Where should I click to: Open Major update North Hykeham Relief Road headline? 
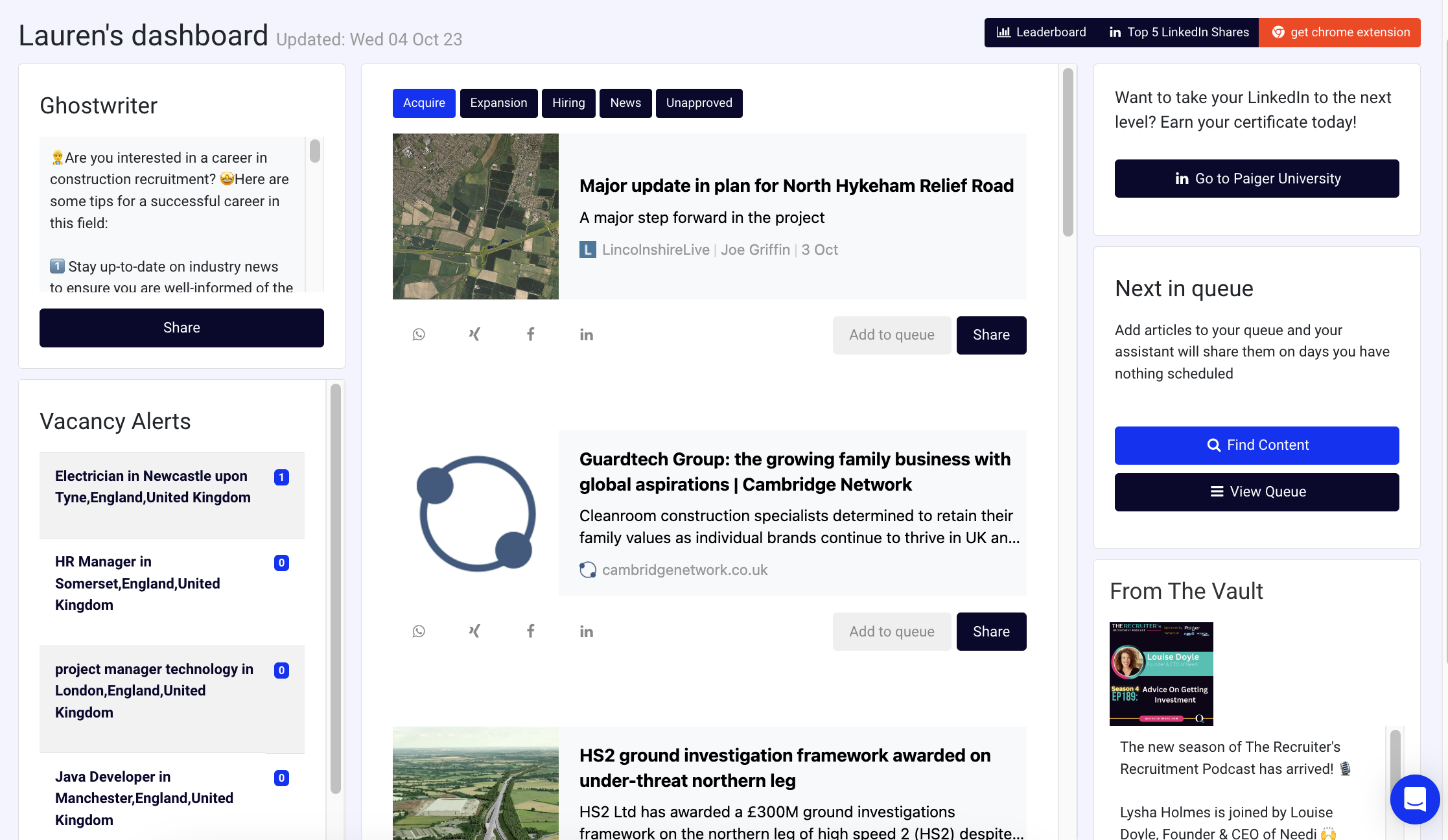click(x=796, y=186)
